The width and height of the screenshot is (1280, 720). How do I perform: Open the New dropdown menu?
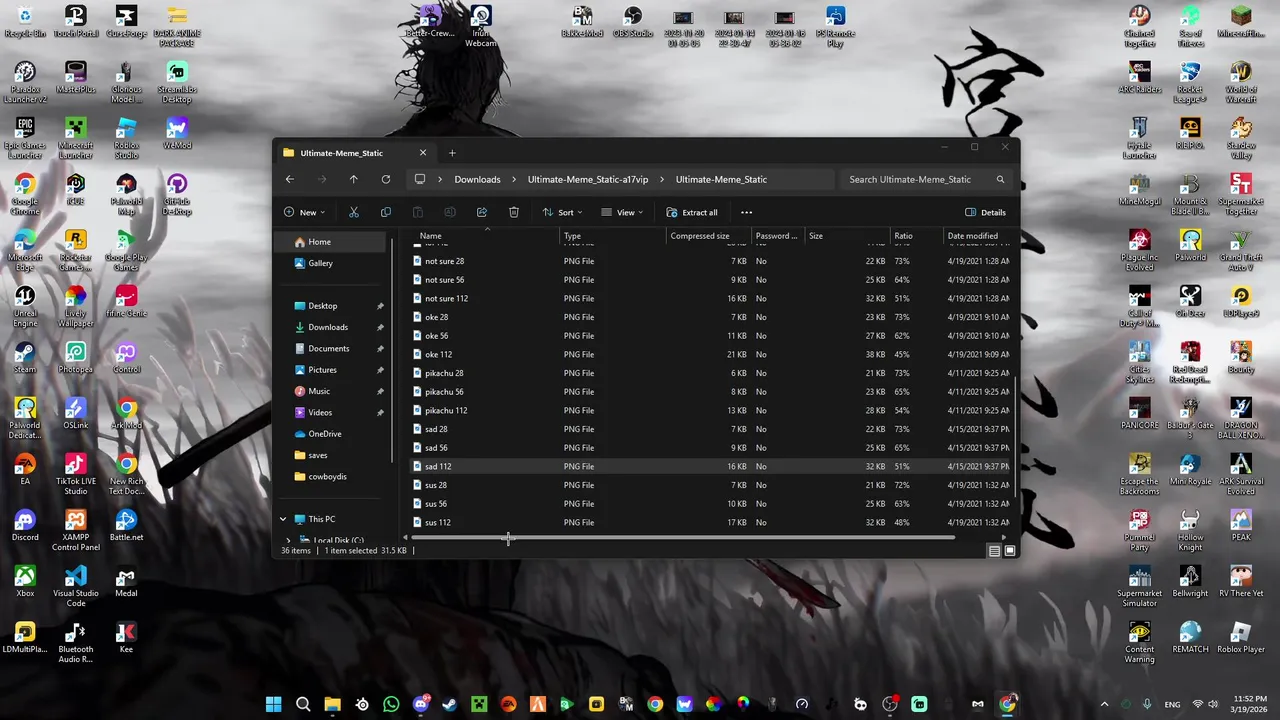coord(306,212)
